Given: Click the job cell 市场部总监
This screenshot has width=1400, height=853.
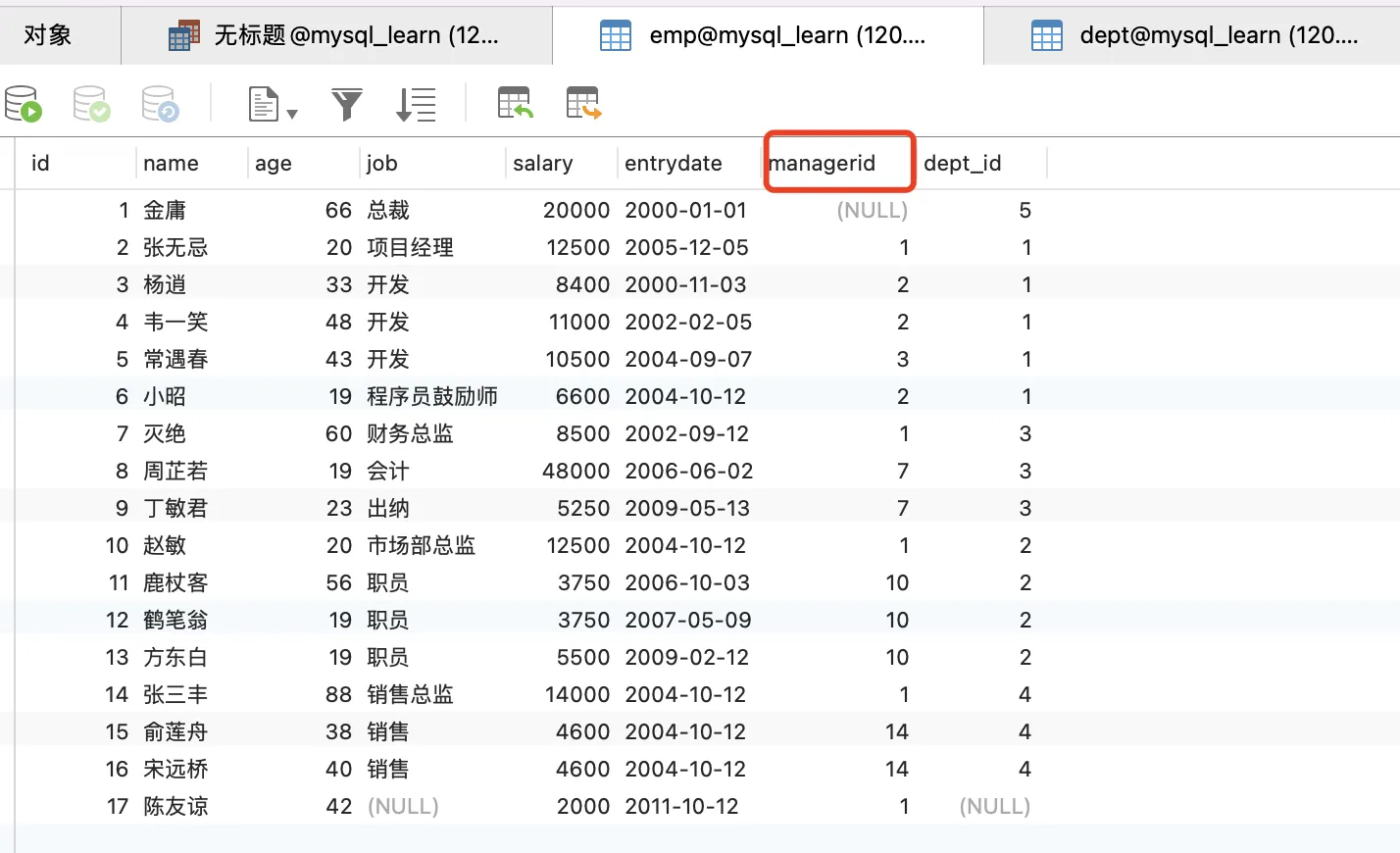Looking at the screenshot, I should pyautogui.click(x=422, y=545).
